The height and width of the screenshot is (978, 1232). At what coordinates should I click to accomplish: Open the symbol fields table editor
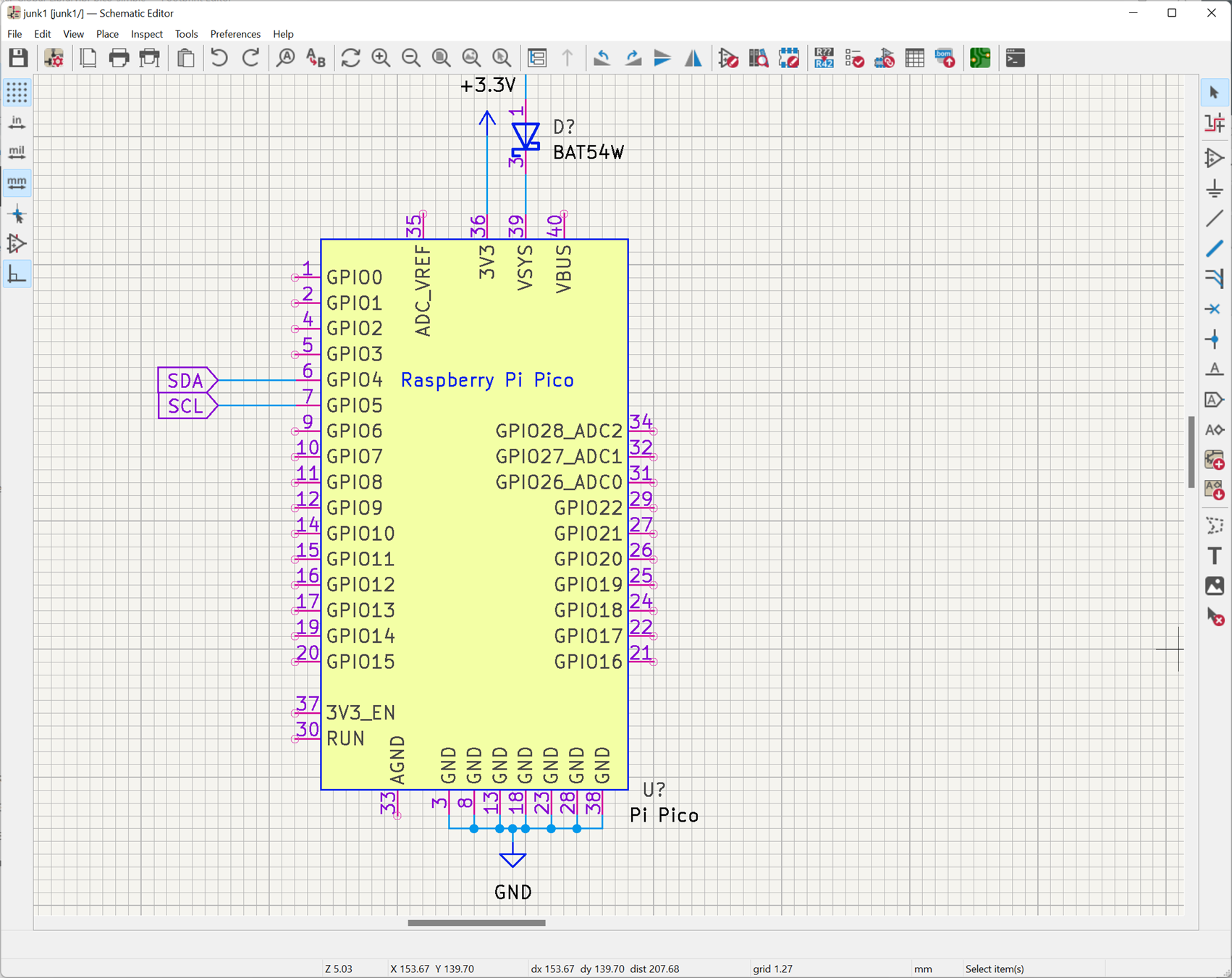pyautogui.click(x=915, y=58)
